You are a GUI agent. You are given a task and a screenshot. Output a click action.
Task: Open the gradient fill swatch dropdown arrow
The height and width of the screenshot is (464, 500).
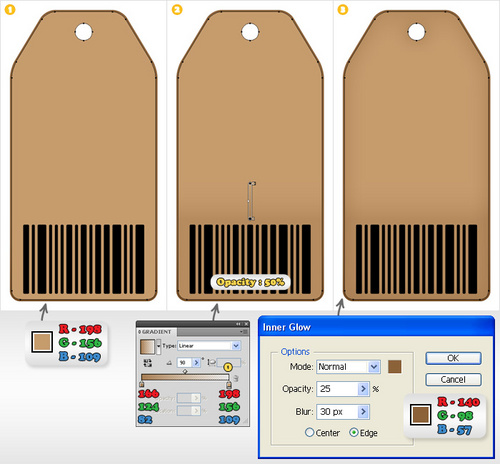[x=159, y=346]
